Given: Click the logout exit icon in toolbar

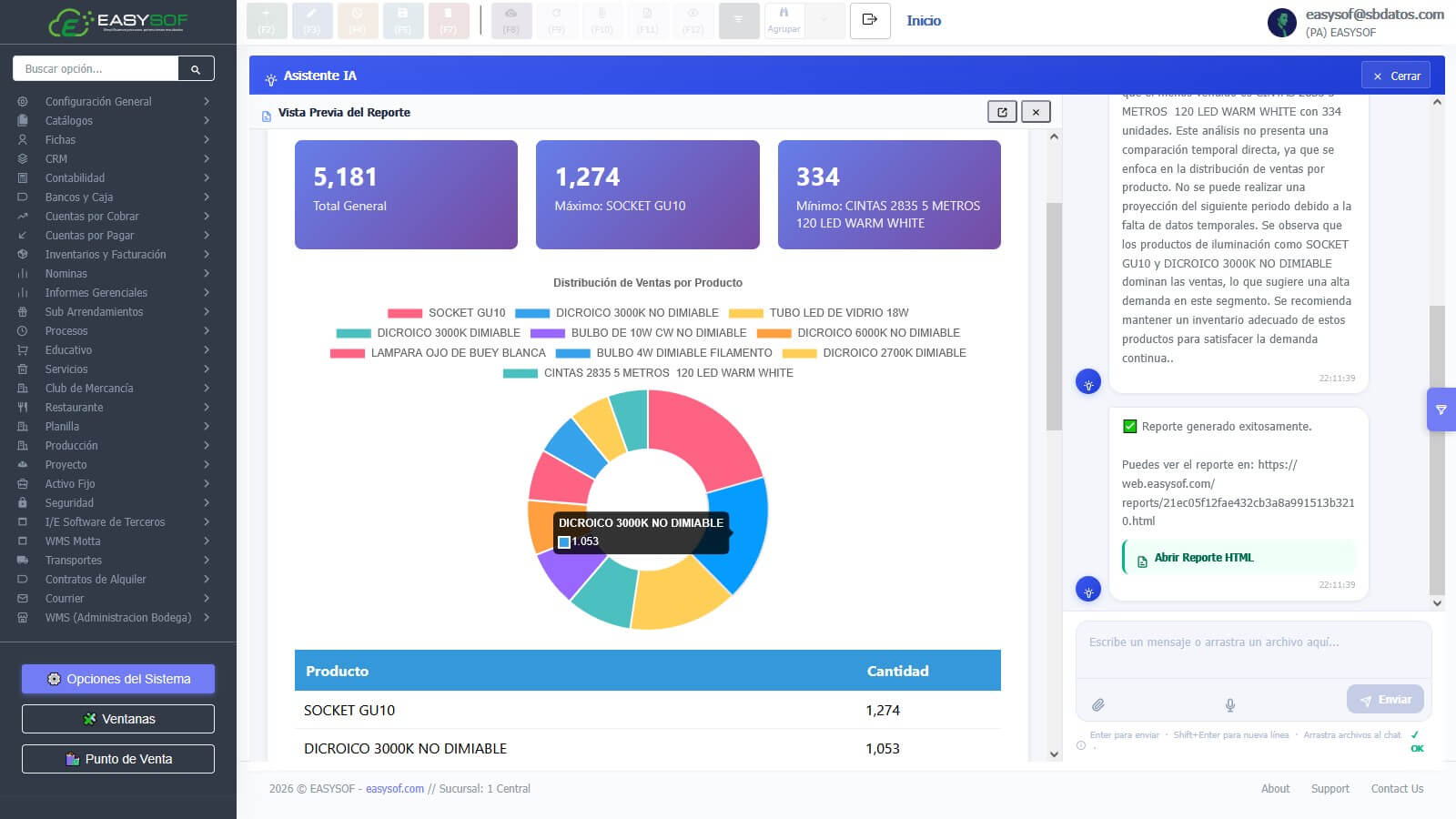Looking at the screenshot, I should pyautogui.click(x=870, y=20).
